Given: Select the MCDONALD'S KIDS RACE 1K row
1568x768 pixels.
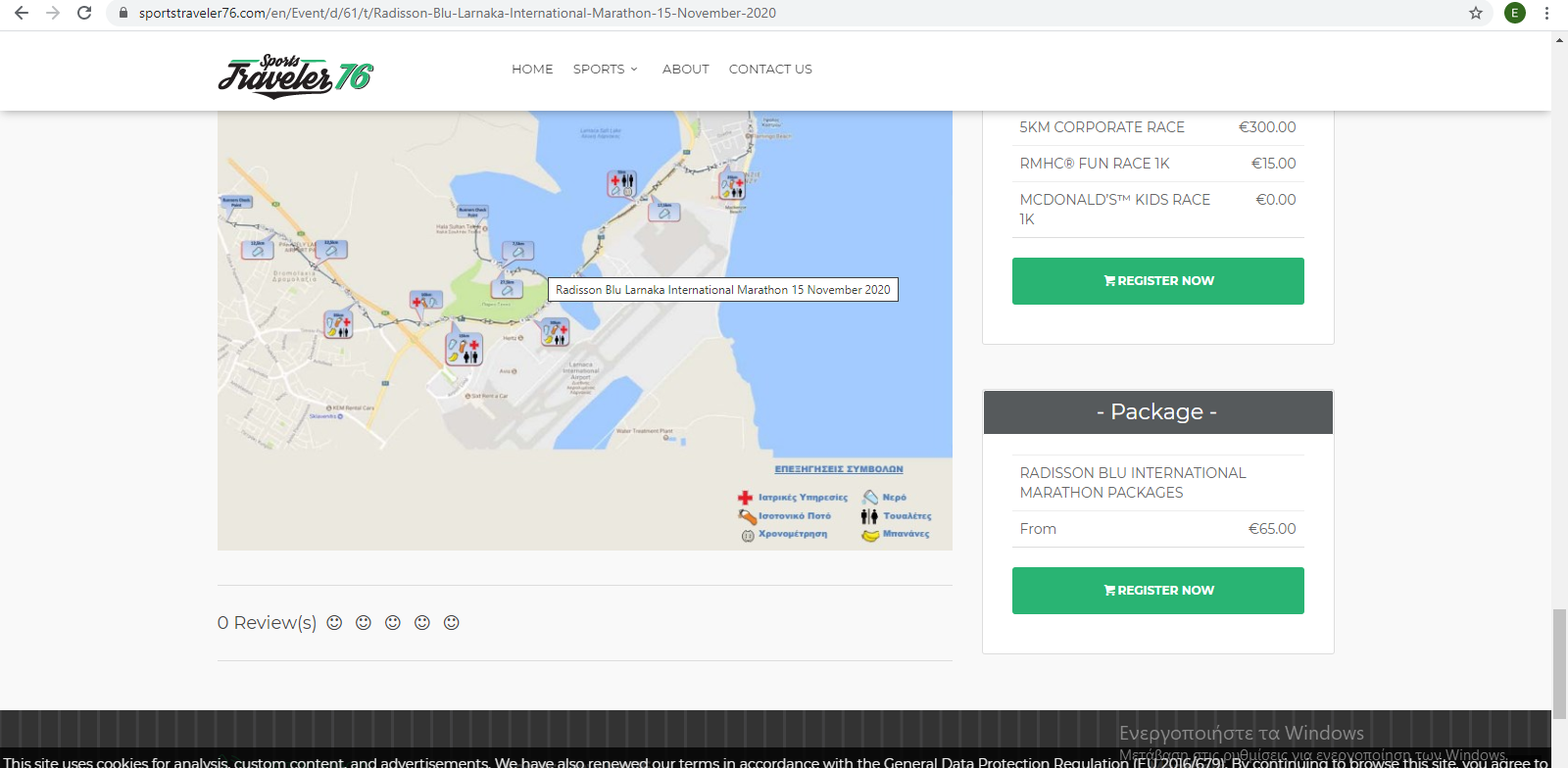Looking at the screenshot, I should click(x=1158, y=210).
